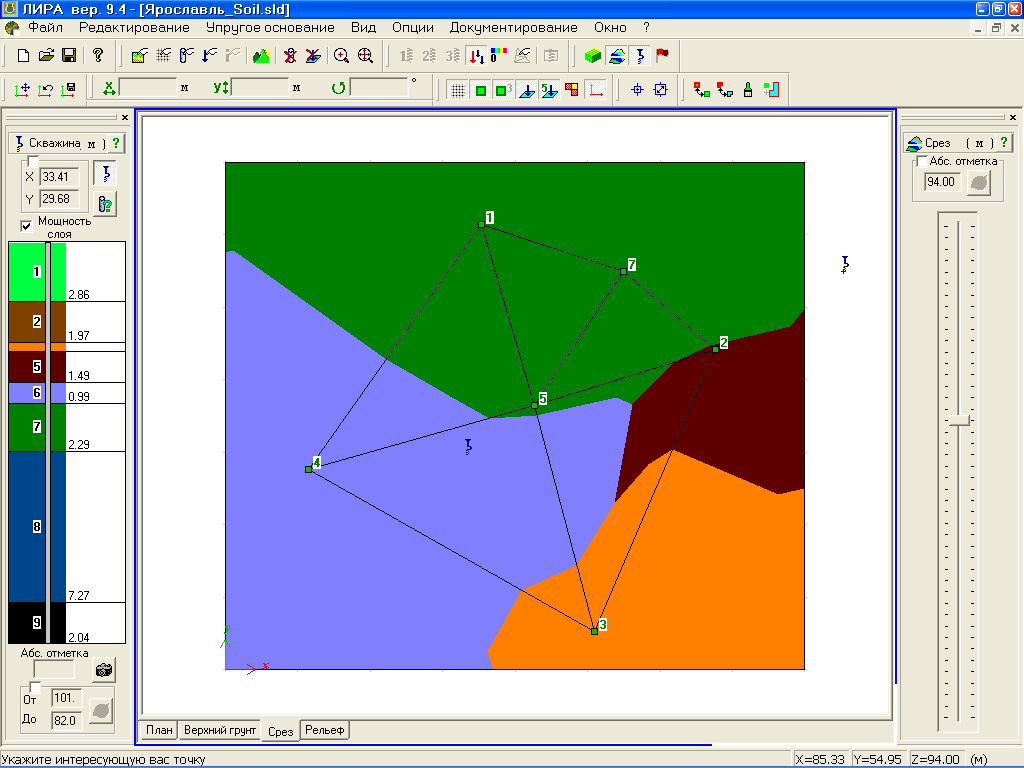Switch to the Рельеф tab
This screenshot has height=768, width=1024.
click(x=325, y=731)
